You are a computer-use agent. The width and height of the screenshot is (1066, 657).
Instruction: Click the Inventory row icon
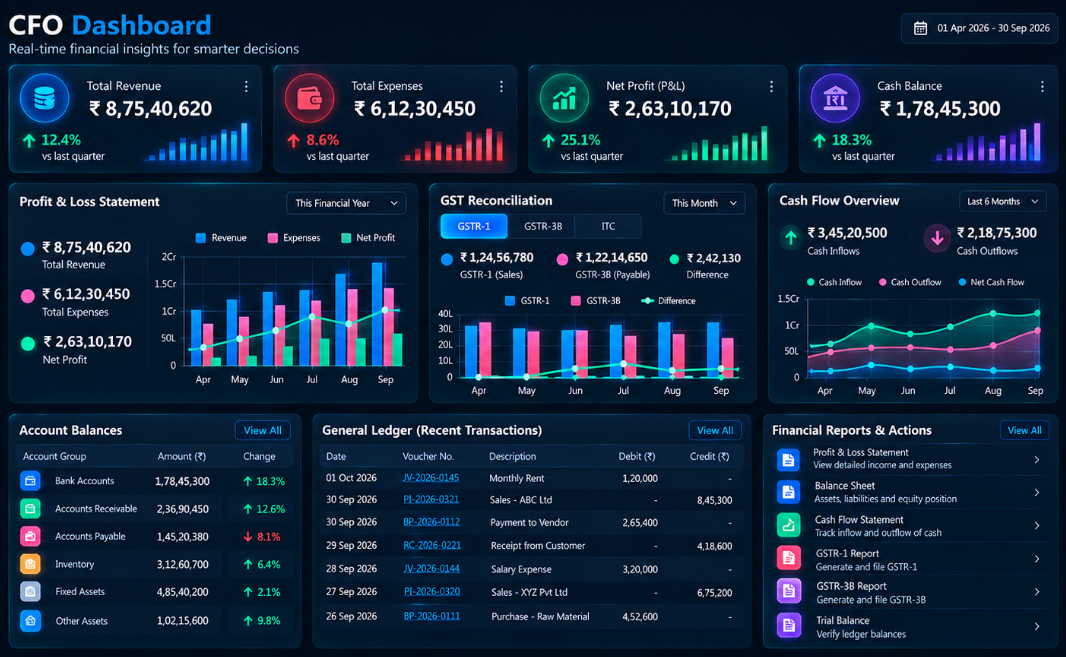click(30, 564)
